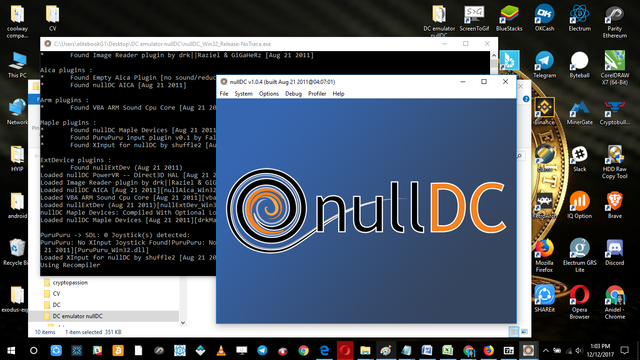Switch Explorer to details view icon
This screenshot has height=360, width=640.
513,331
